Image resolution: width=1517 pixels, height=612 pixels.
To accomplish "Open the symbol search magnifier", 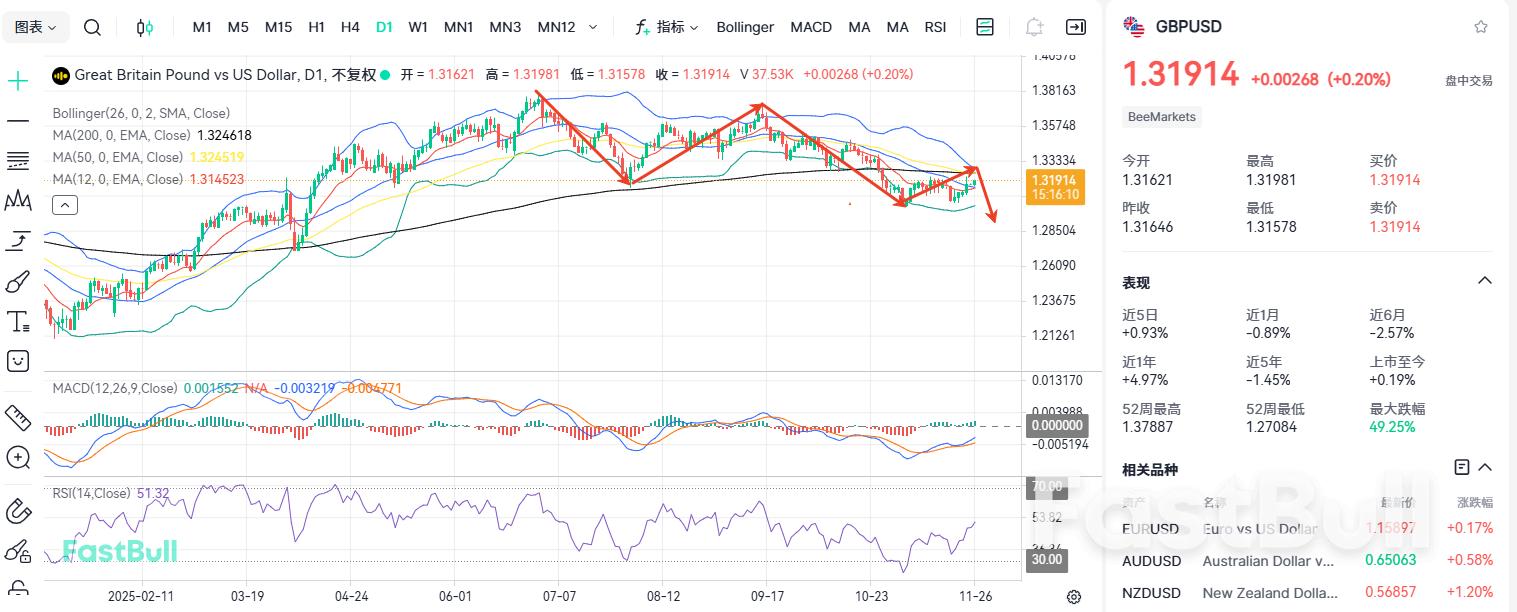I will (x=92, y=27).
